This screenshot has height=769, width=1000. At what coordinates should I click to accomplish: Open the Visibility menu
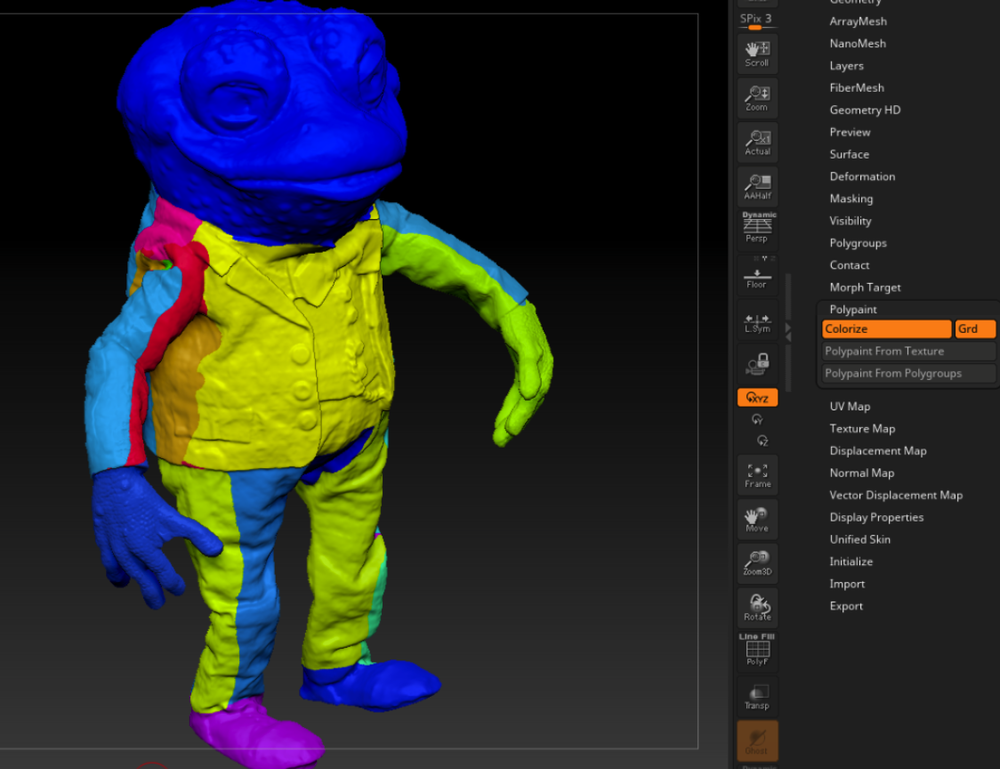pos(850,221)
